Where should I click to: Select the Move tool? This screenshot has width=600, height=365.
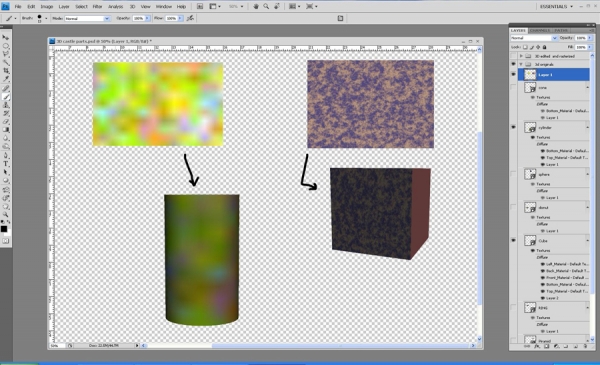(5, 37)
